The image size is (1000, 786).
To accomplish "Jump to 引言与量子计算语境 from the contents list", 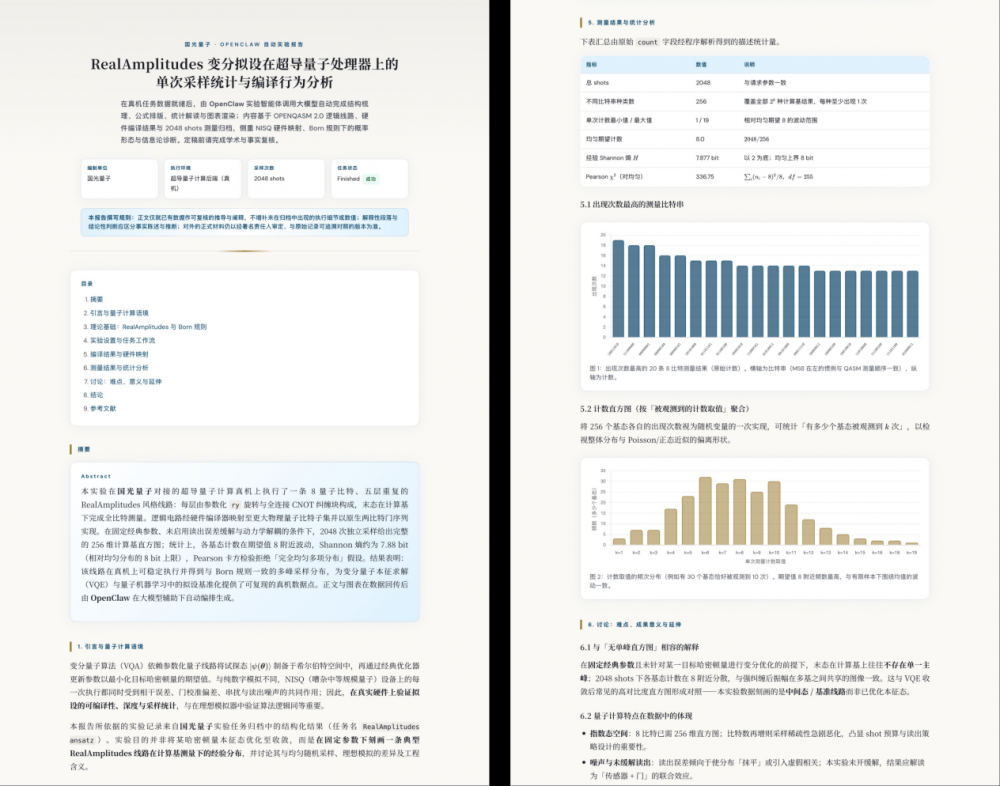I will click(x=120, y=313).
